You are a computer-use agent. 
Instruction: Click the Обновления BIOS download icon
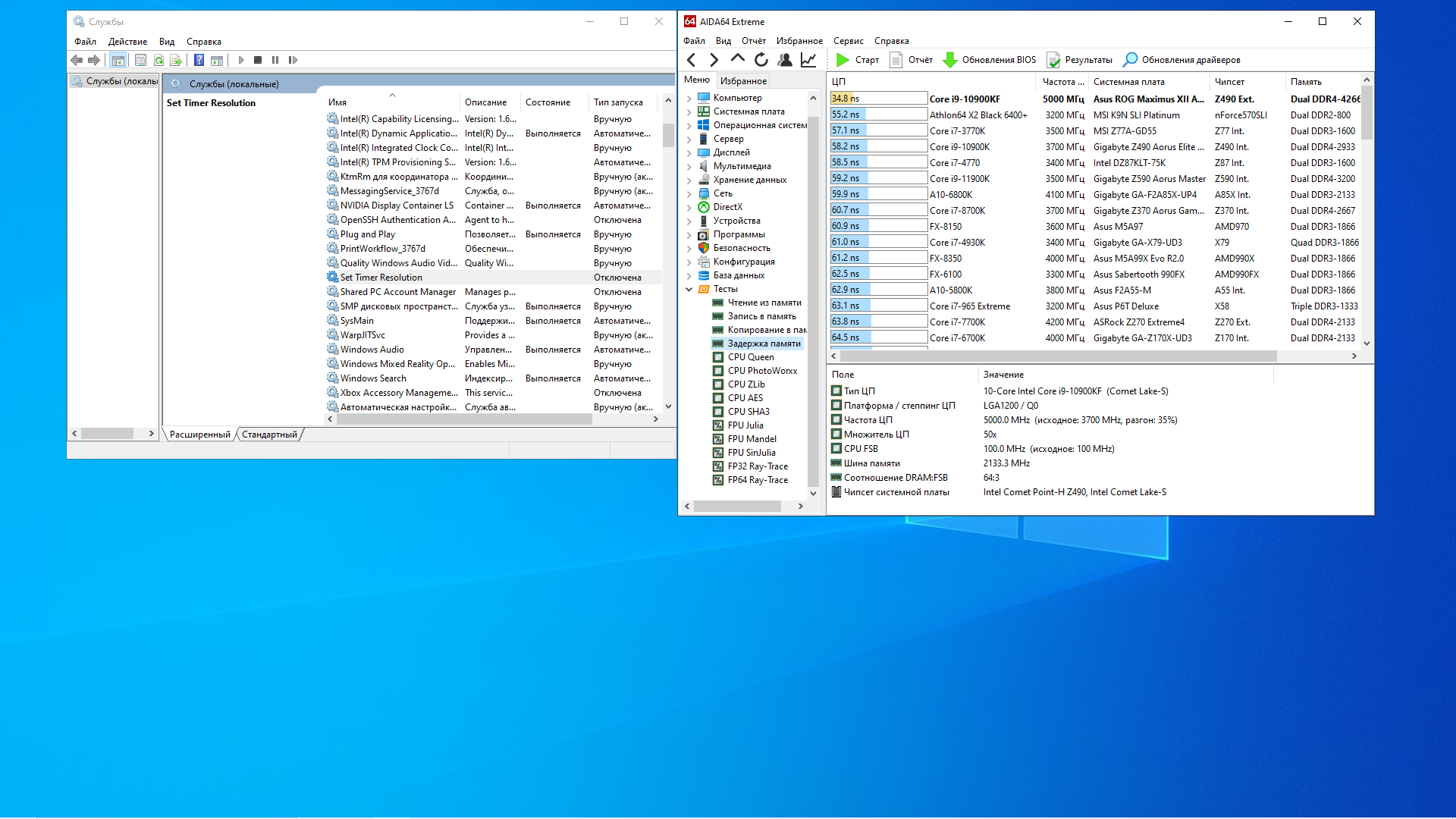click(x=949, y=60)
